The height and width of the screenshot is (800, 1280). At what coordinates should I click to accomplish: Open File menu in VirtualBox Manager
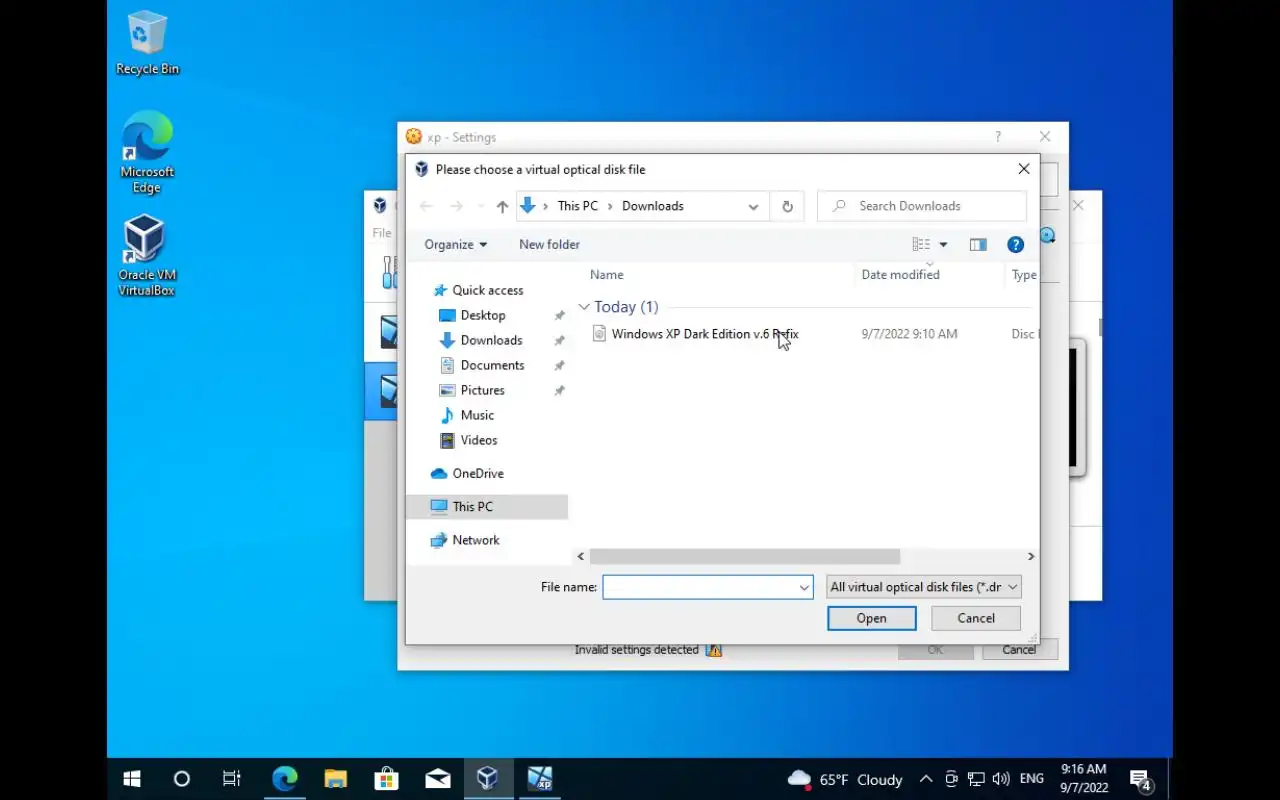pos(382,233)
